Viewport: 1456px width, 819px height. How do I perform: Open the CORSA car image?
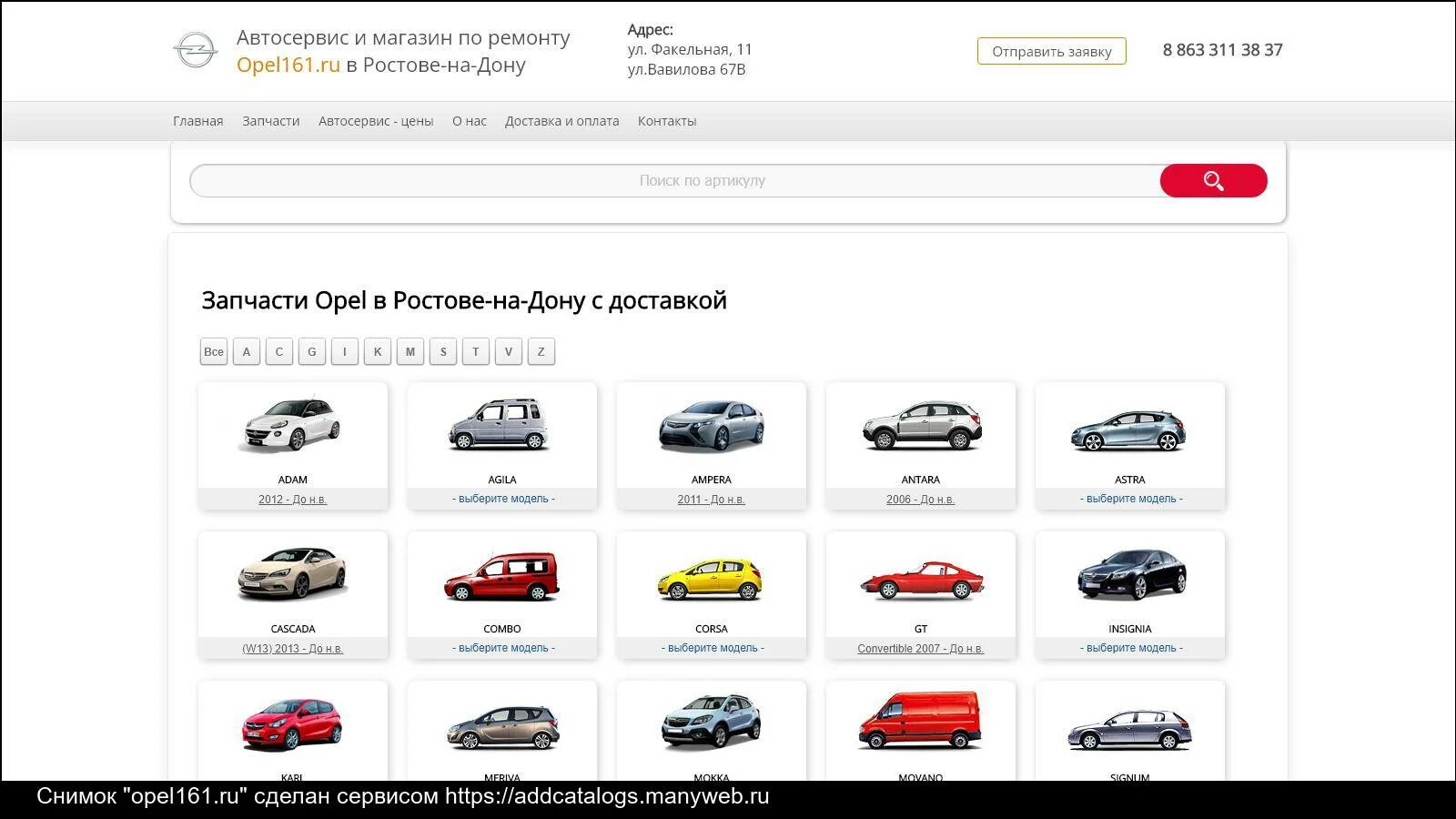click(x=710, y=580)
